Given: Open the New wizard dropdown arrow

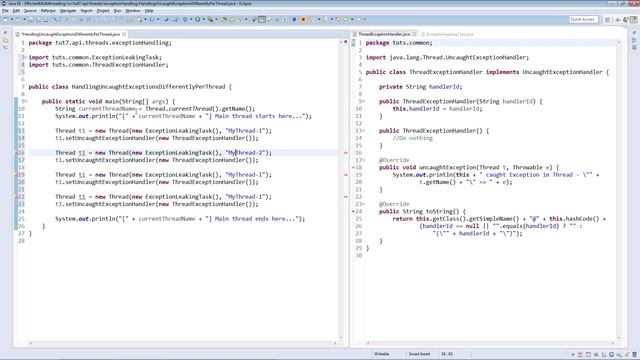Looking at the screenshot, I should click(x=12, y=19).
